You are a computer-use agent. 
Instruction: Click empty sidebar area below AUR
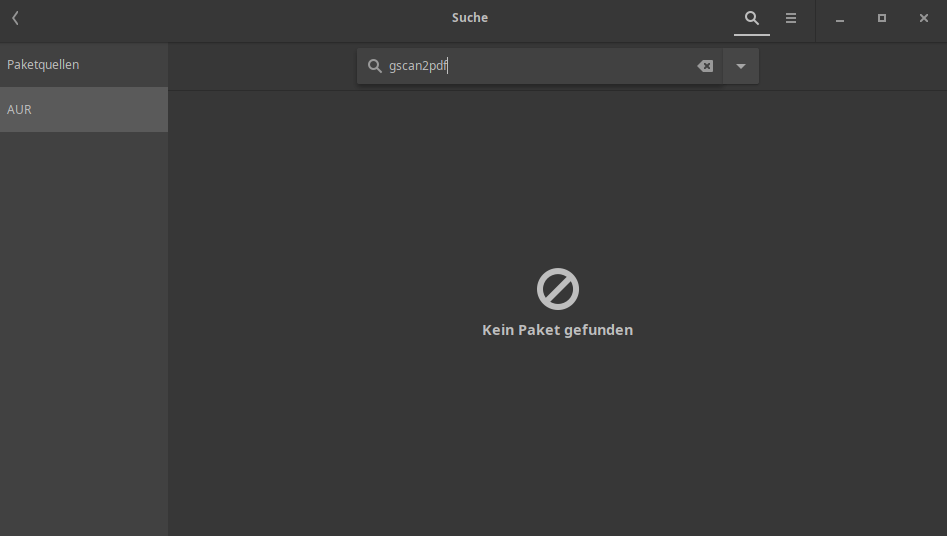click(x=84, y=330)
